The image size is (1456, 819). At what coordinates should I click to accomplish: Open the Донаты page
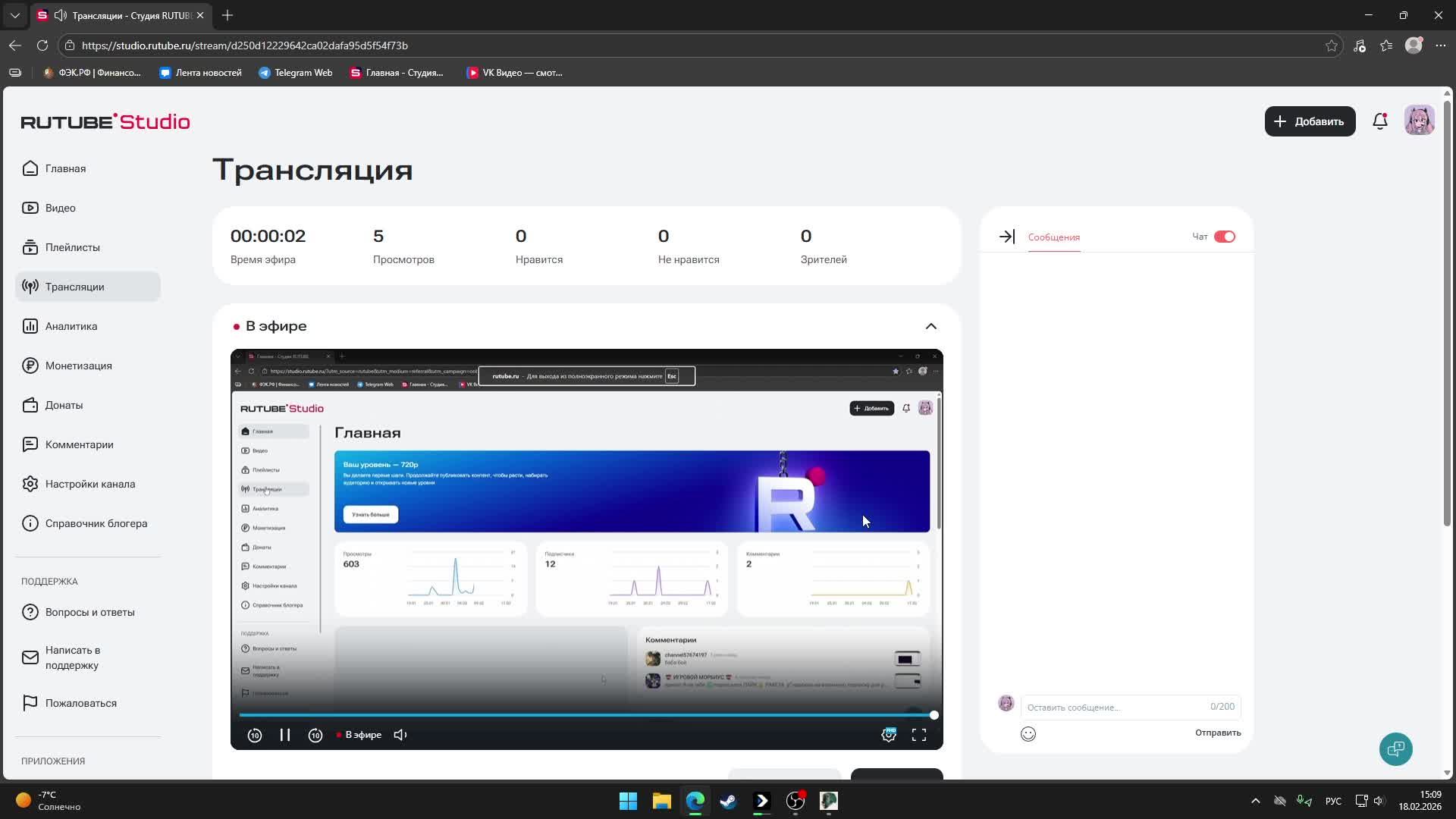click(62, 404)
